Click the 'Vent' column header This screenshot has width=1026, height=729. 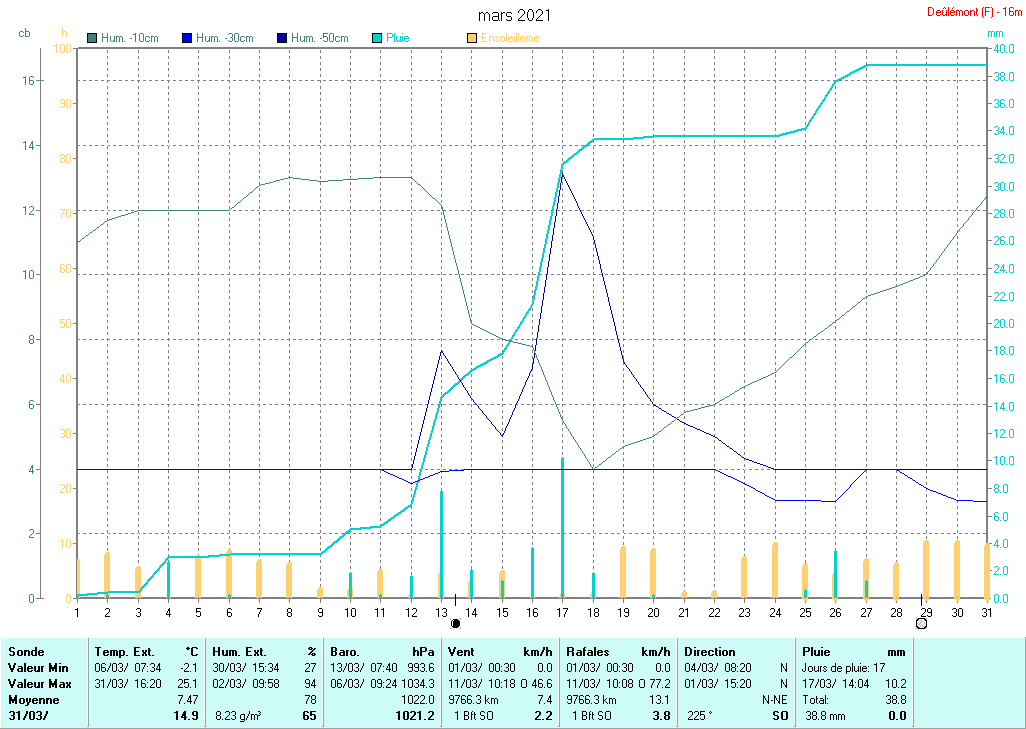[x=461, y=651]
